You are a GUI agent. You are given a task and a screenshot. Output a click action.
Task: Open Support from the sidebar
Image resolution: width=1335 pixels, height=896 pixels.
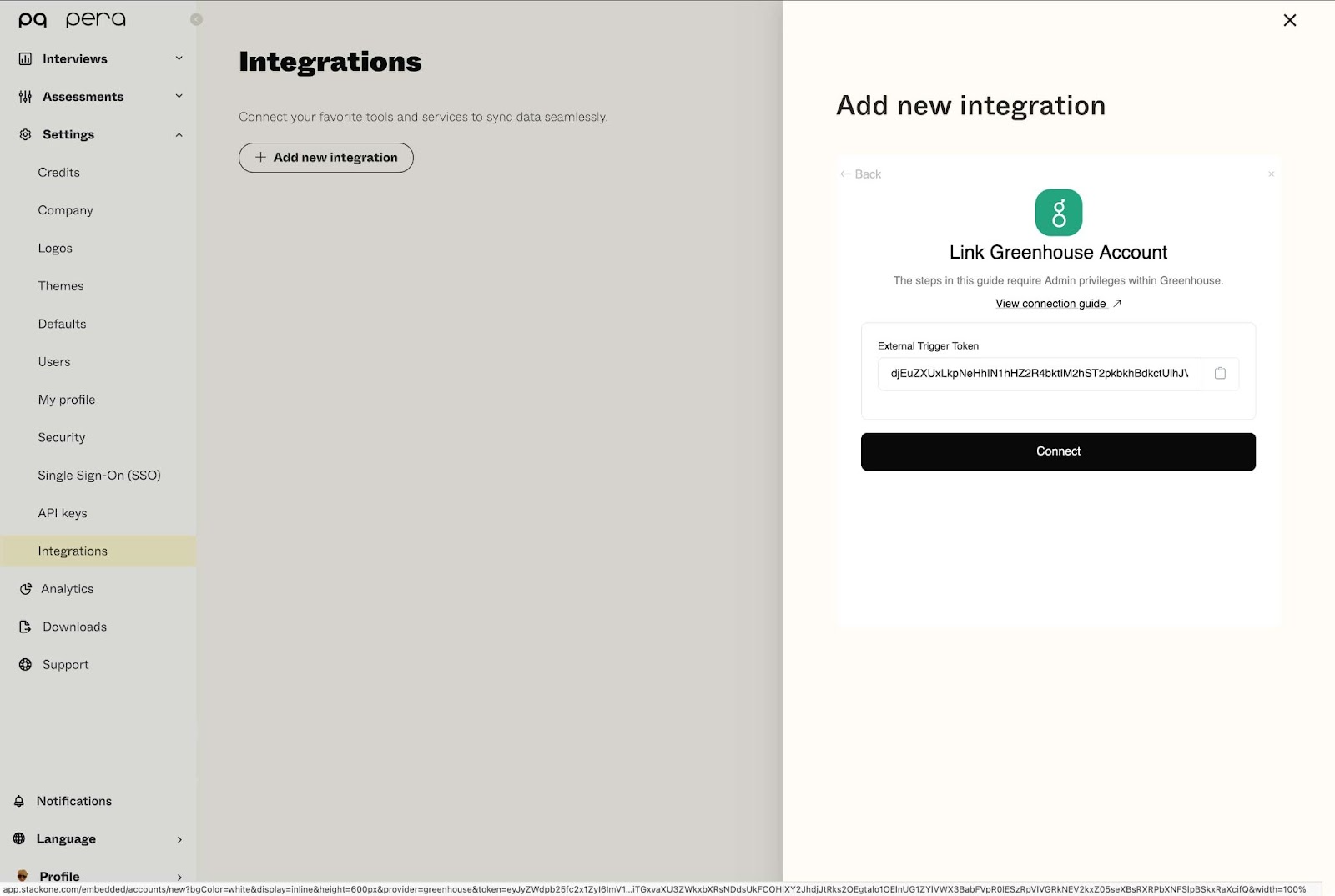click(65, 665)
